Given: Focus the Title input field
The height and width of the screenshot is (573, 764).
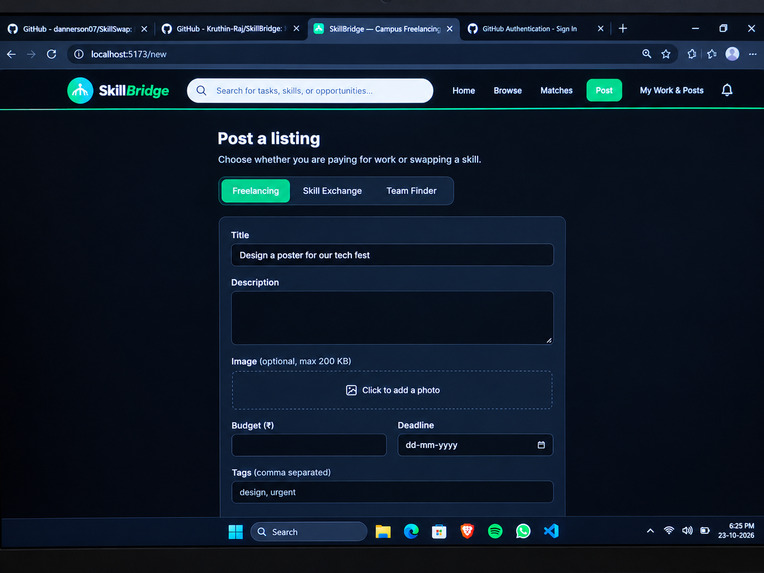Looking at the screenshot, I should 392,255.
